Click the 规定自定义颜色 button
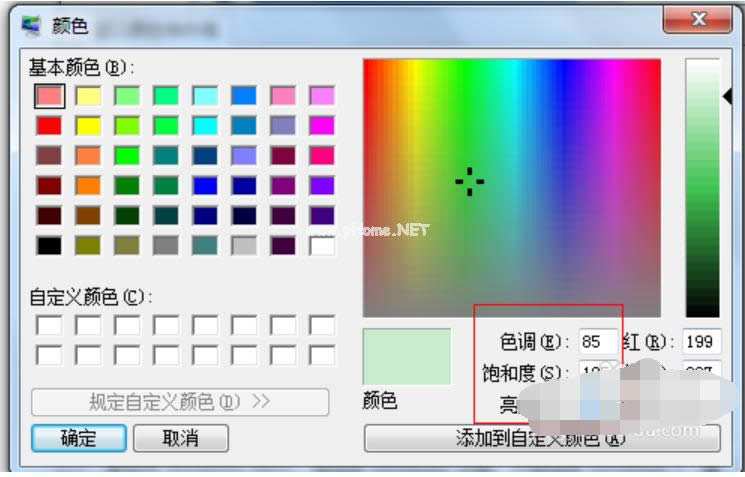745x477 pixels. pyautogui.click(x=180, y=402)
